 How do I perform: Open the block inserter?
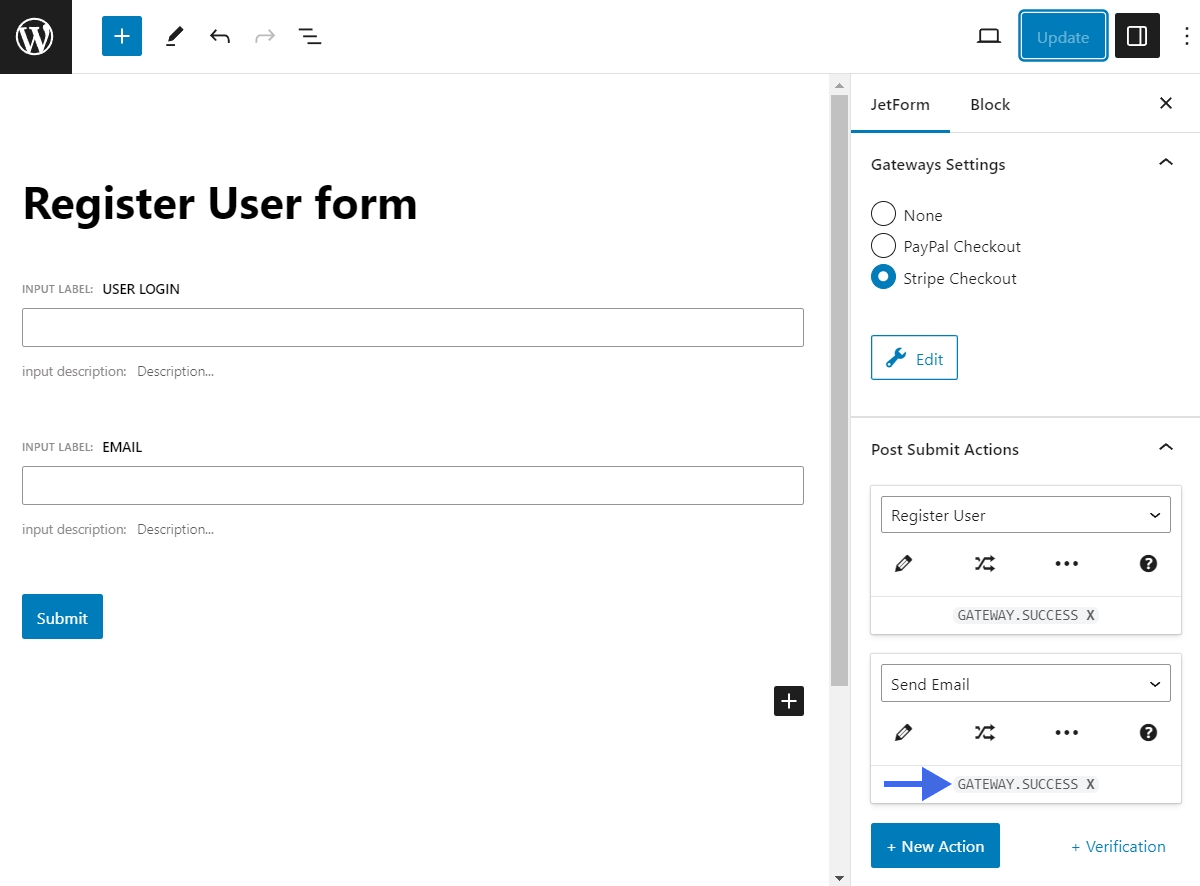coord(121,36)
